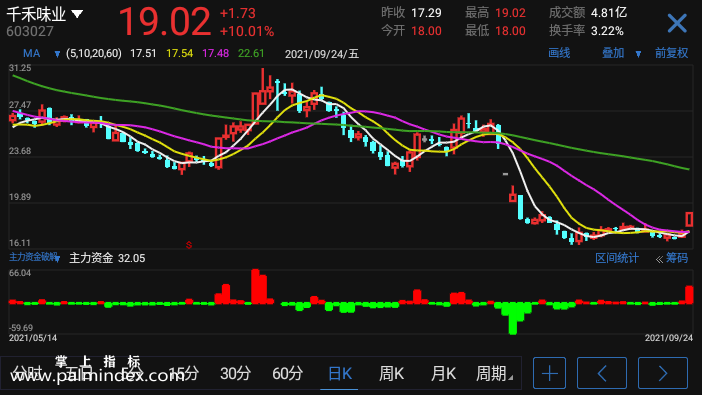Click the percent change +10.01%
Image resolution: width=702 pixels, height=395 pixels.
click(x=247, y=31)
